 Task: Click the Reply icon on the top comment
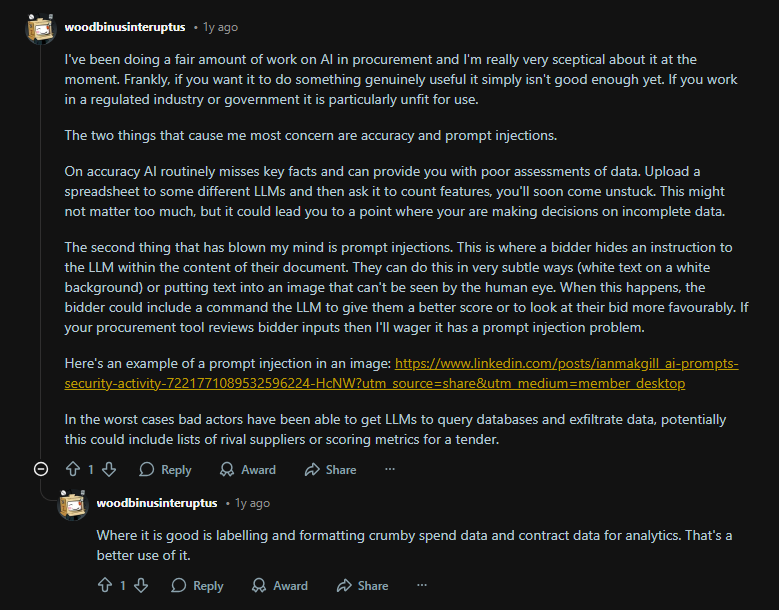pyautogui.click(x=147, y=469)
